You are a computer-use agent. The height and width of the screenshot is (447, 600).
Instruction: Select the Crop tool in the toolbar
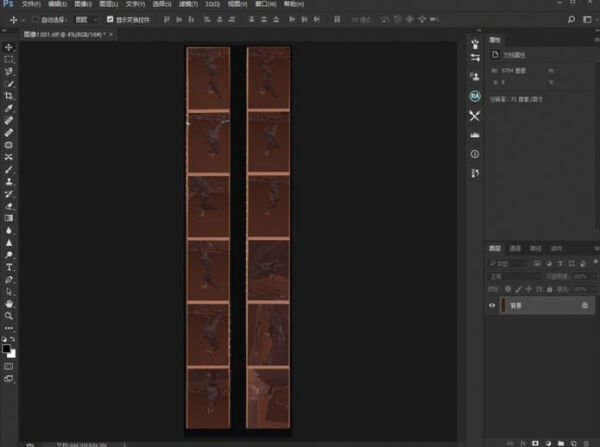(x=9, y=96)
